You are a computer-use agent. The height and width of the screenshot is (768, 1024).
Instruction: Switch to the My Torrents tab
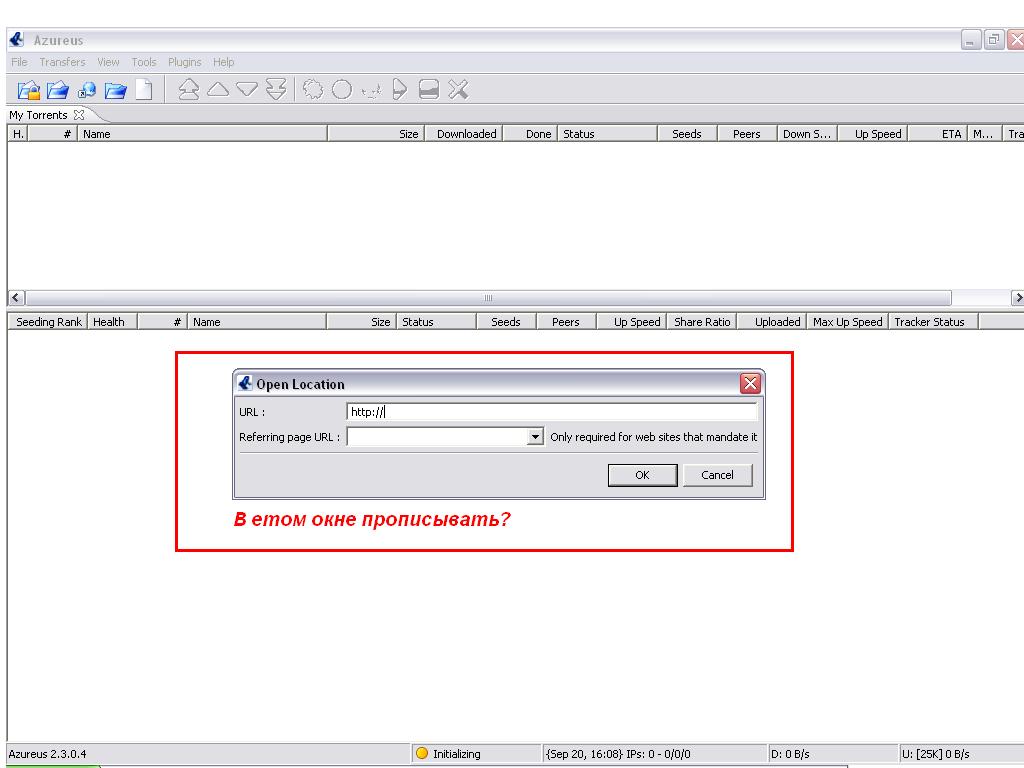click(x=38, y=115)
